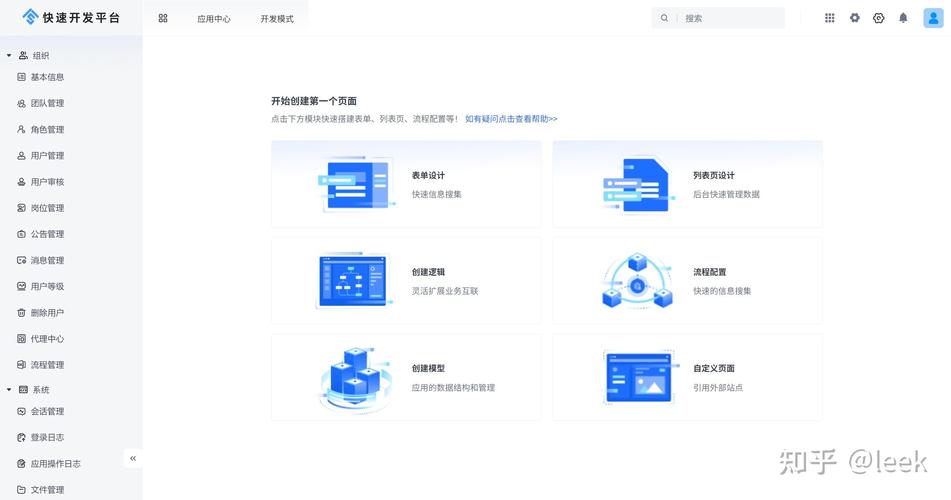Screen dimensions: 951x500
Task: Click the 删除用户 trash icon
Action: coord(21,312)
